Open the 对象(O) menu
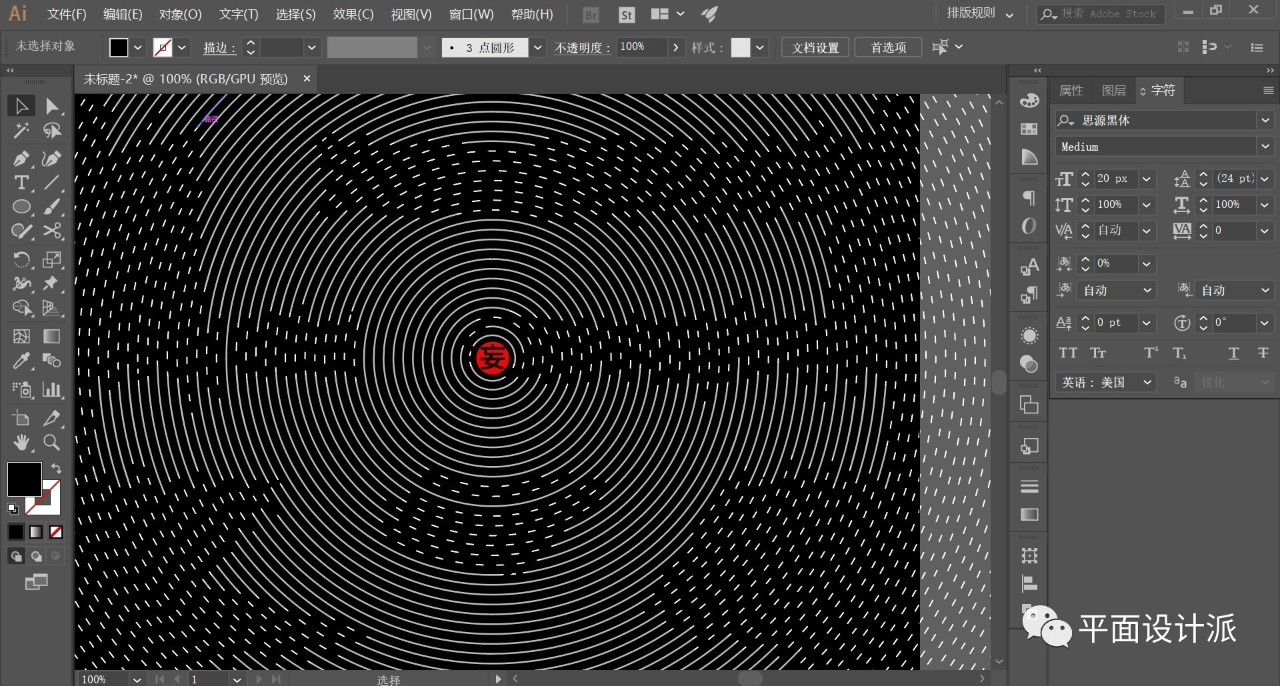Image resolution: width=1280 pixels, height=686 pixels. pos(180,14)
